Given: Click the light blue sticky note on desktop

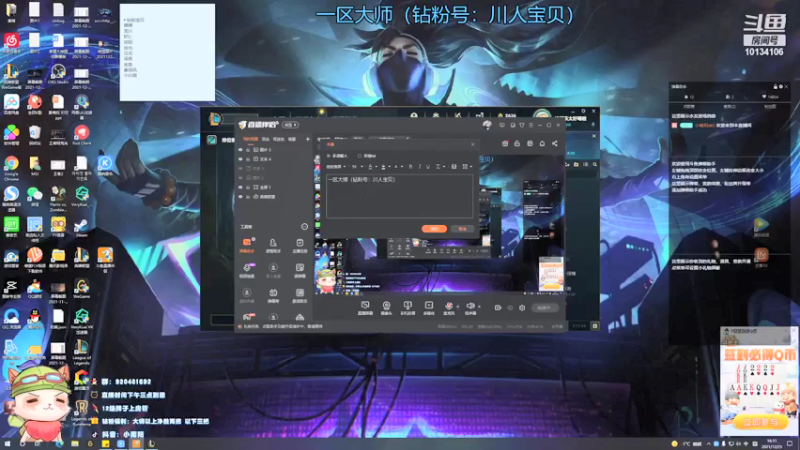Looking at the screenshot, I should 167,52.
